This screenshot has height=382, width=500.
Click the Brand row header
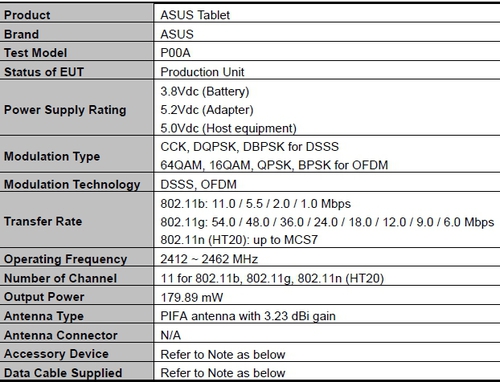point(77,32)
